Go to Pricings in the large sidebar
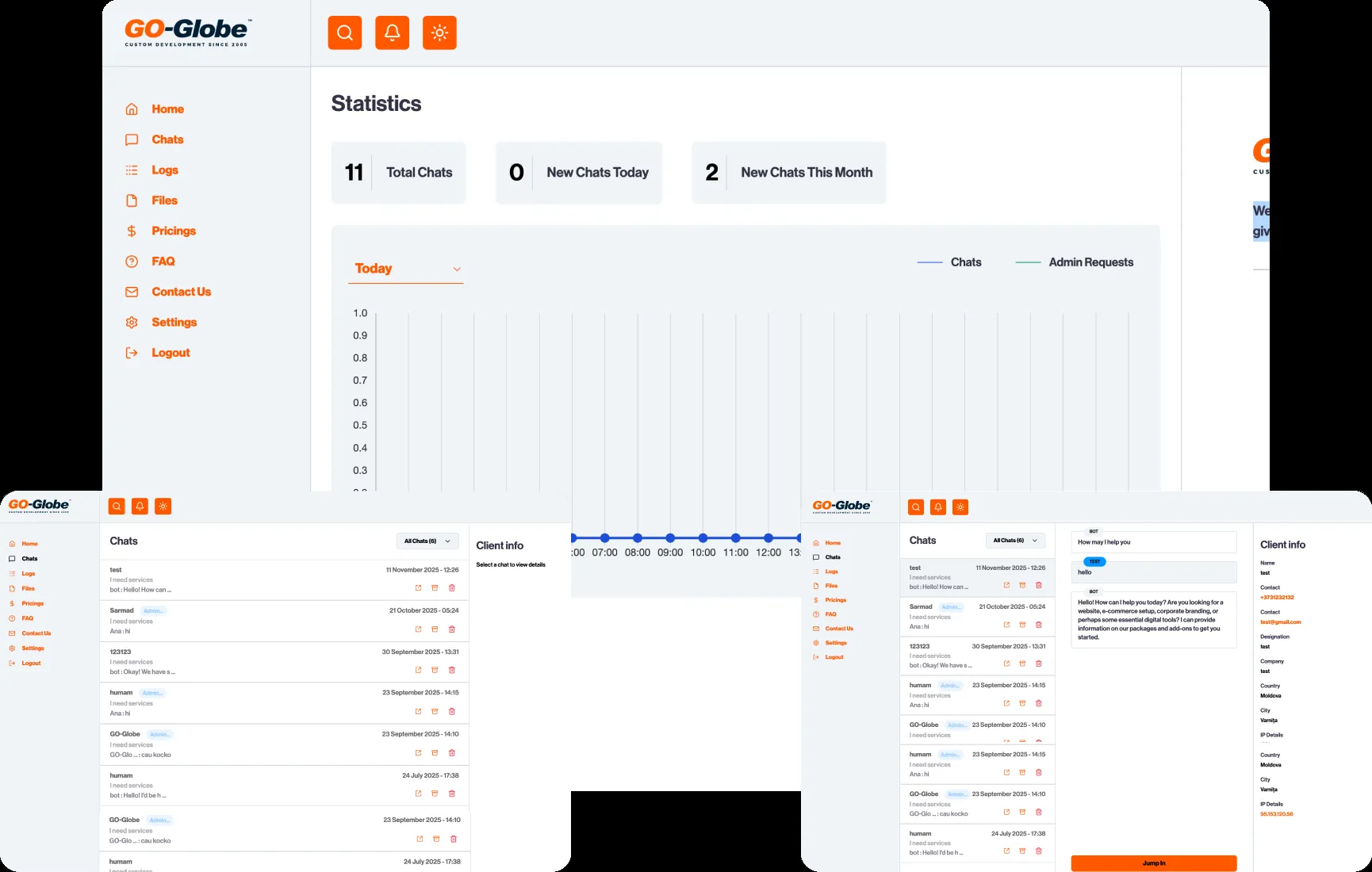Screen dimensions: 1372x872 (x=173, y=231)
